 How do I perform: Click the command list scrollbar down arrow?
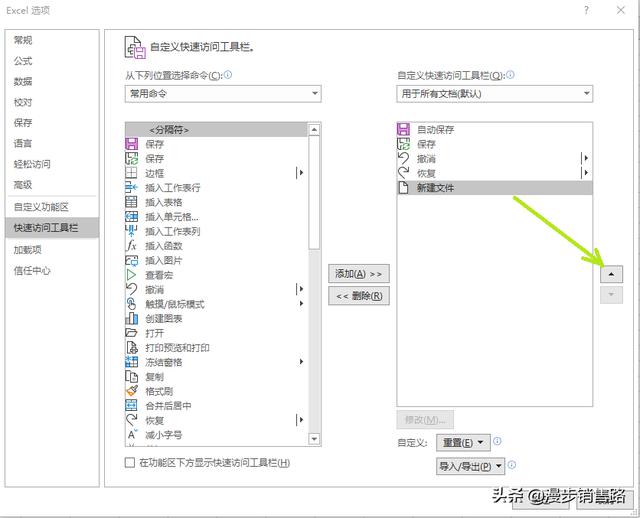[314, 439]
